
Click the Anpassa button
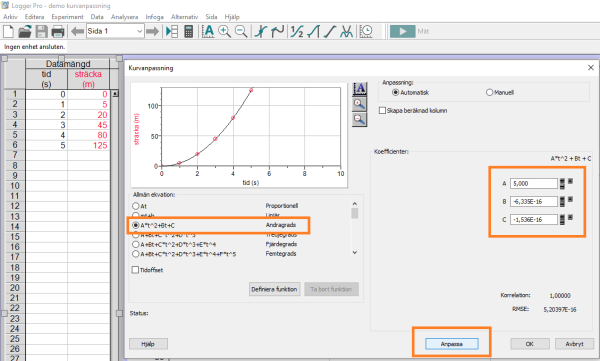click(452, 344)
